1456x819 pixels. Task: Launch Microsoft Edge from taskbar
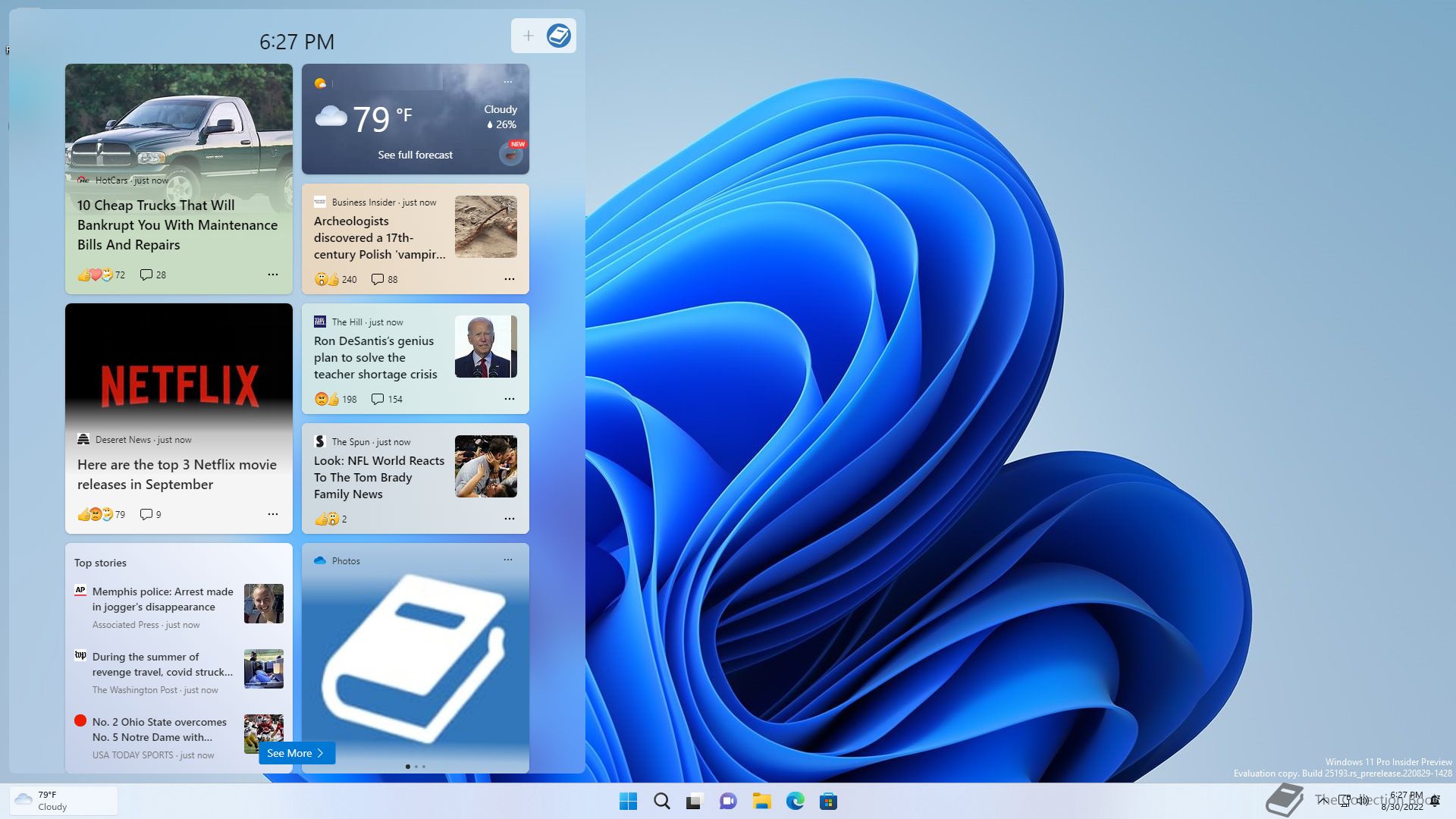pos(795,801)
